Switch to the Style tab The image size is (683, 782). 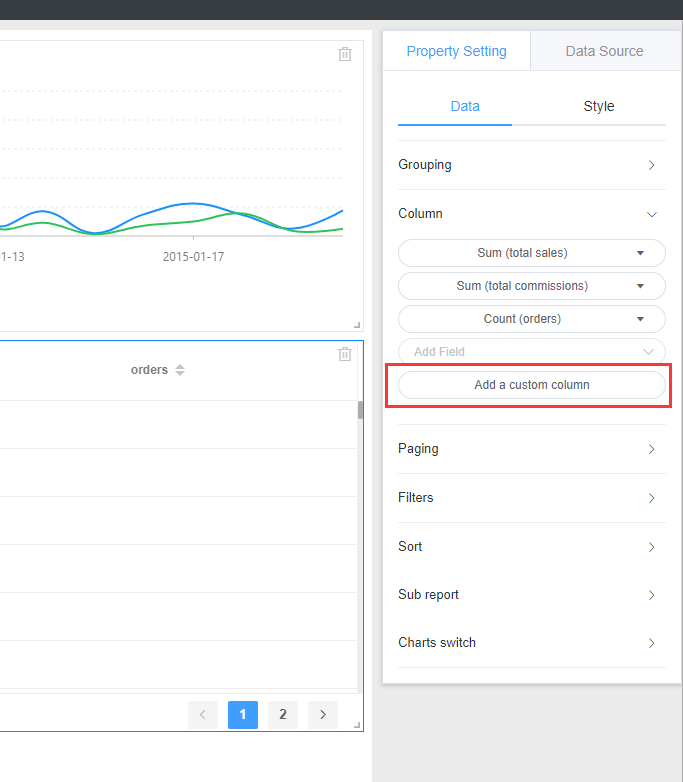(x=599, y=106)
